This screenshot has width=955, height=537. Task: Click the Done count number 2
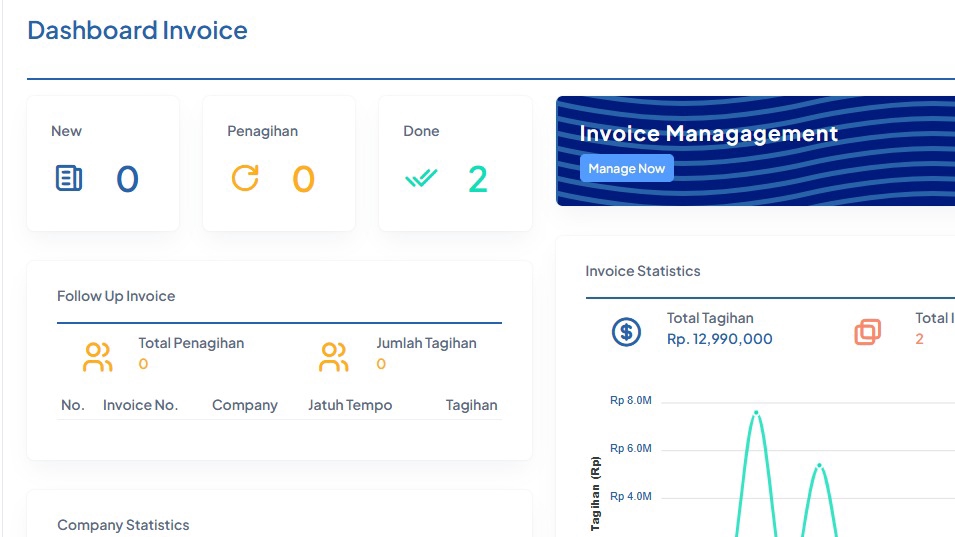478,179
